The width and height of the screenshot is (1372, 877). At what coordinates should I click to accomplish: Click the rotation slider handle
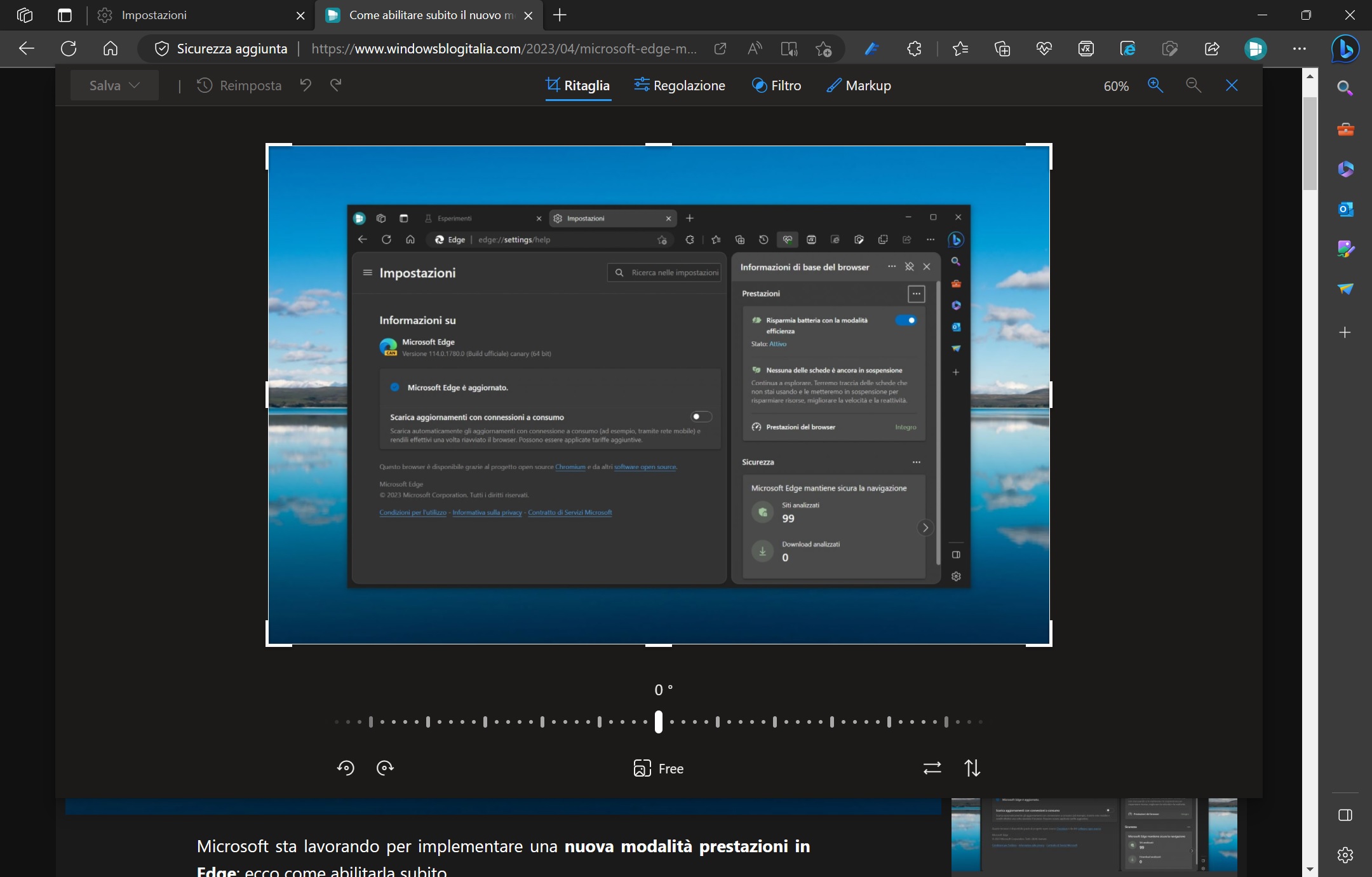(x=659, y=722)
